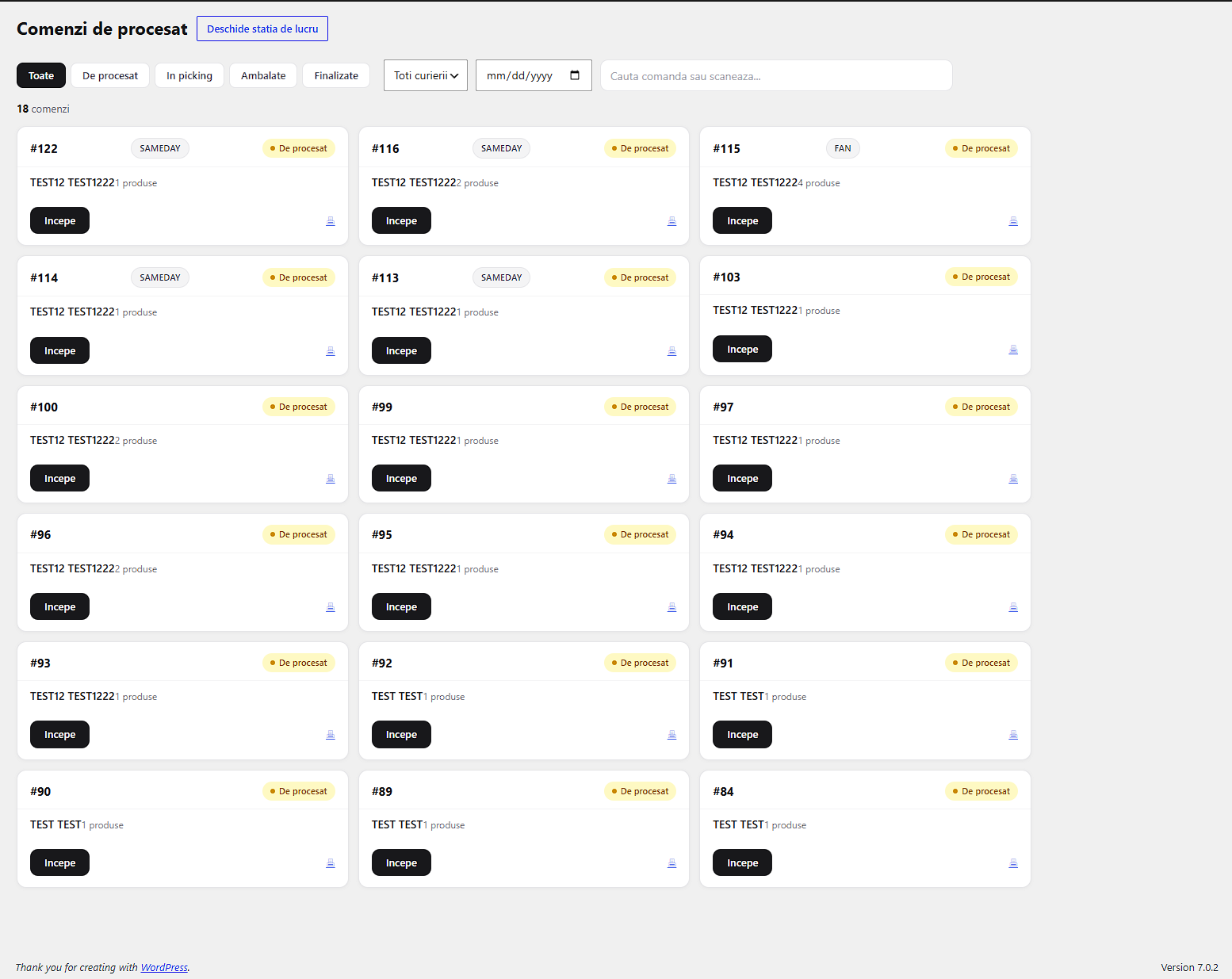Viewport: 1232px width, 979px height.
Task: Open the date picker calendar icon
Action: [575, 75]
